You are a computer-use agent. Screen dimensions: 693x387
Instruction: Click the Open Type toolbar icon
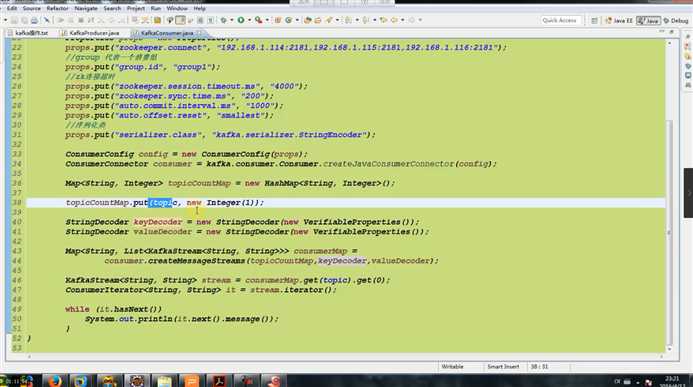(x=308, y=20)
